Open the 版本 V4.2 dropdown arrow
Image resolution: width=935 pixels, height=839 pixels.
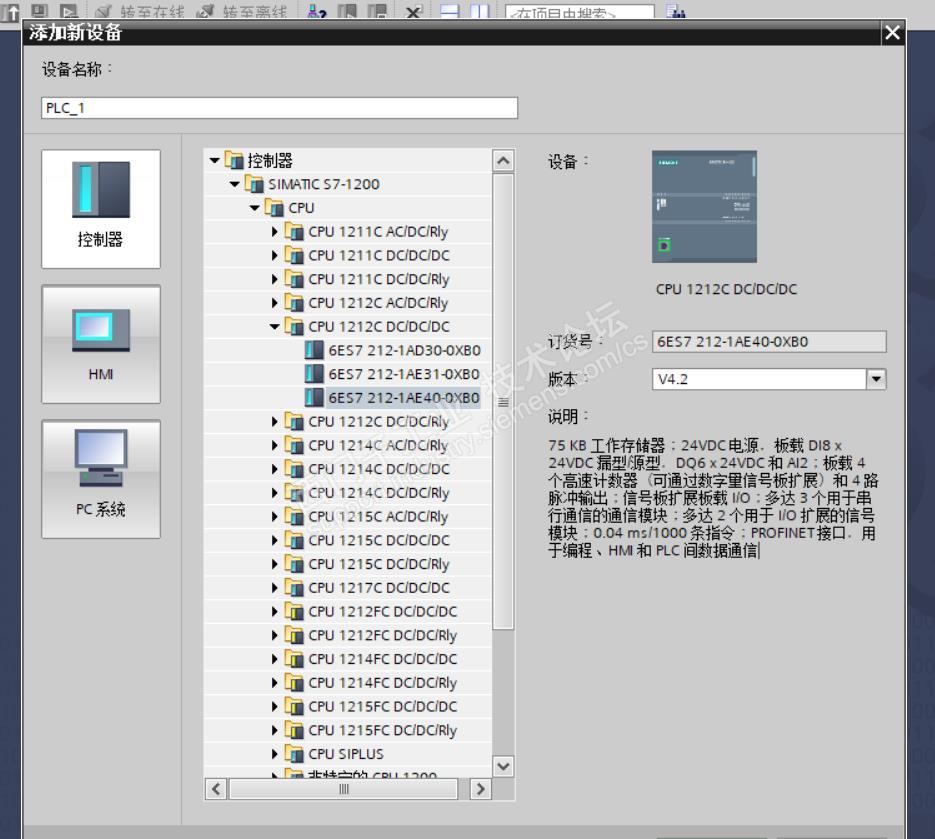click(x=876, y=379)
